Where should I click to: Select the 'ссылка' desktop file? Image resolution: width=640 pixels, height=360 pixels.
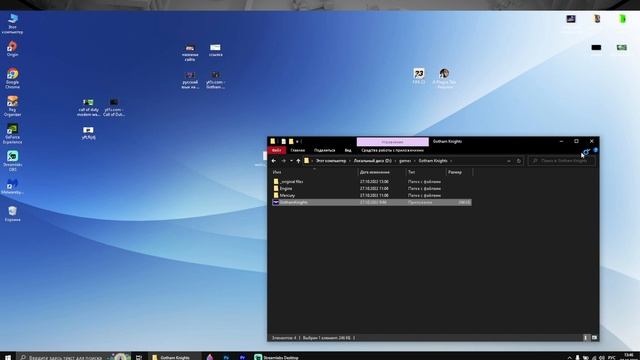tap(216, 50)
